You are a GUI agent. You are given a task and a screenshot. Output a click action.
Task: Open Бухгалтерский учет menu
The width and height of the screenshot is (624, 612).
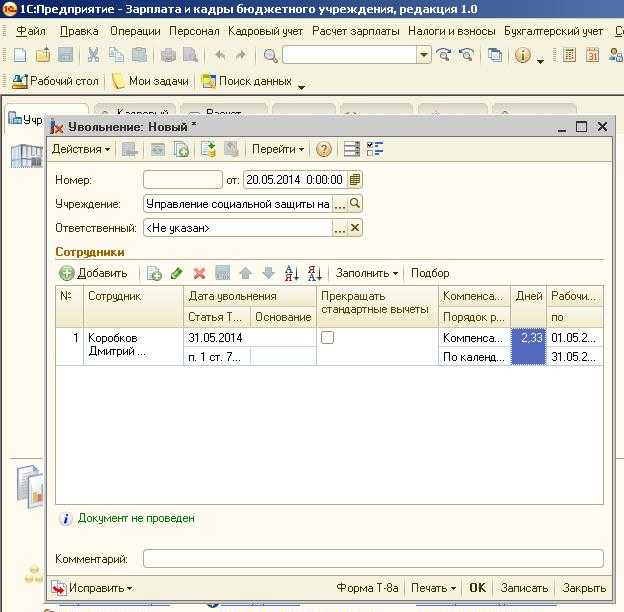(553, 31)
